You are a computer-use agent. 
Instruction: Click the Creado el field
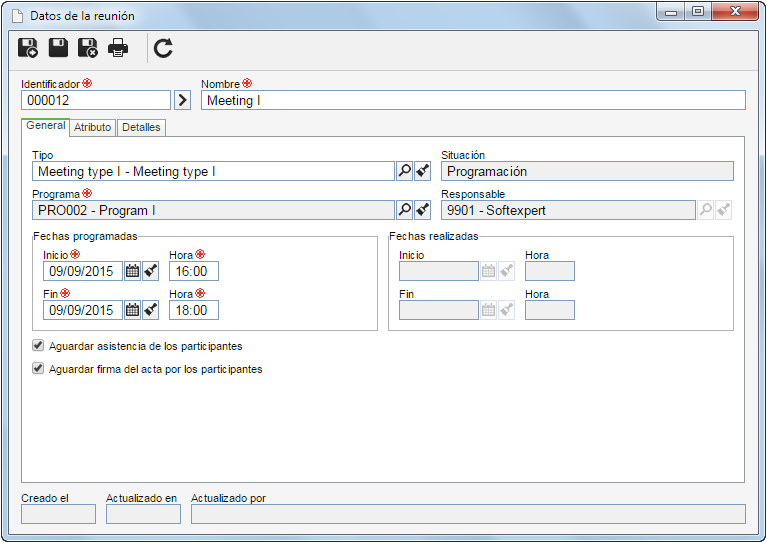(58, 514)
